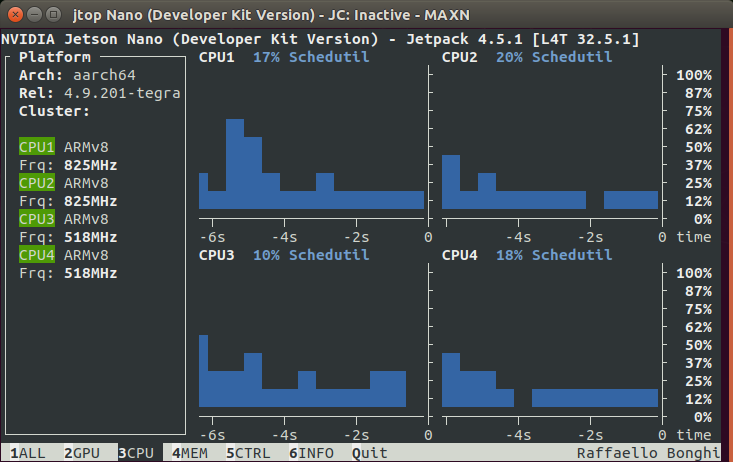Click the 4.9.201-tegra release value
This screenshot has height=462, width=733.
[122, 93]
